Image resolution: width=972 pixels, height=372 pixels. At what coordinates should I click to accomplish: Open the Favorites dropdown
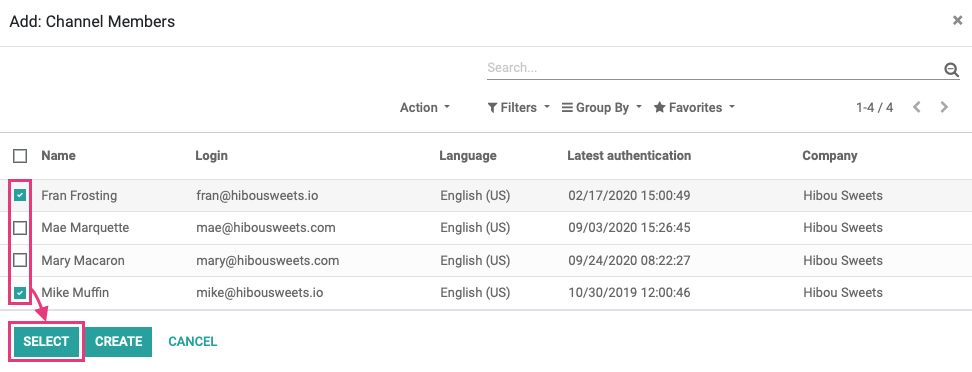tap(694, 107)
